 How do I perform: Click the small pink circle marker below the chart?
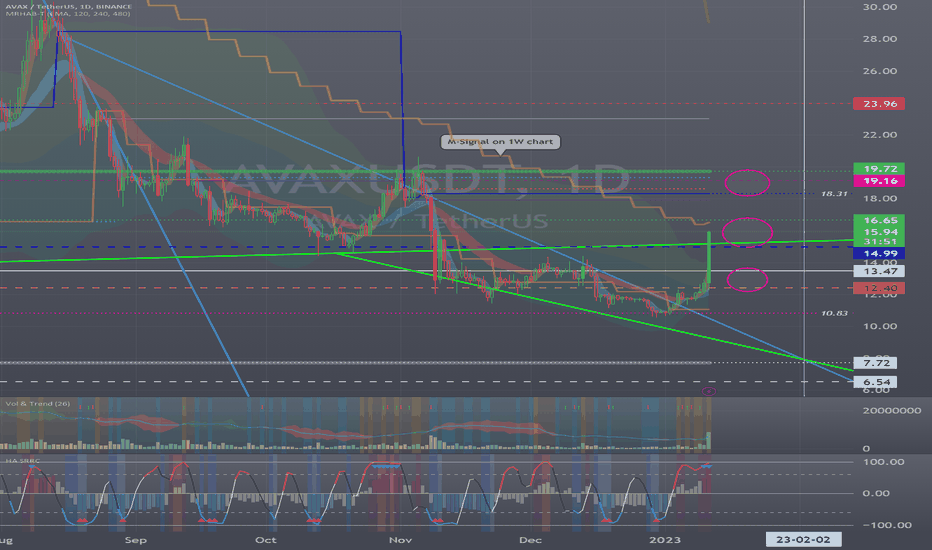pos(709,391)
